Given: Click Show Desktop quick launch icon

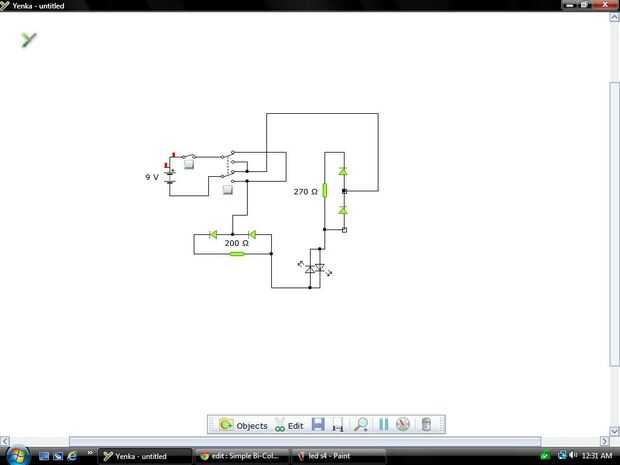Looking at the screenshot, I should coord(44,456).
